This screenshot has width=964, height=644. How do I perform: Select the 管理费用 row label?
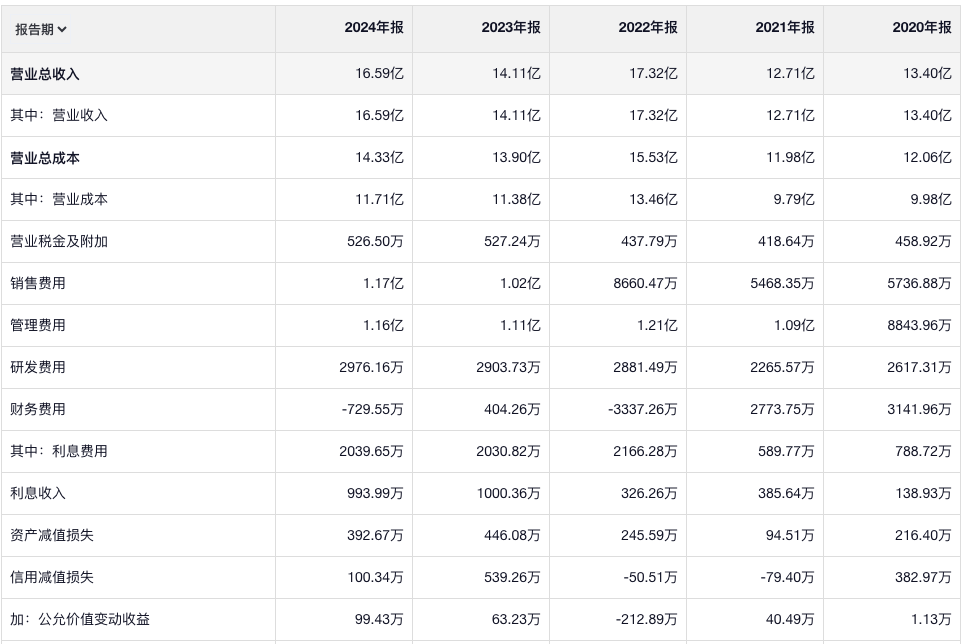(38, 326)
